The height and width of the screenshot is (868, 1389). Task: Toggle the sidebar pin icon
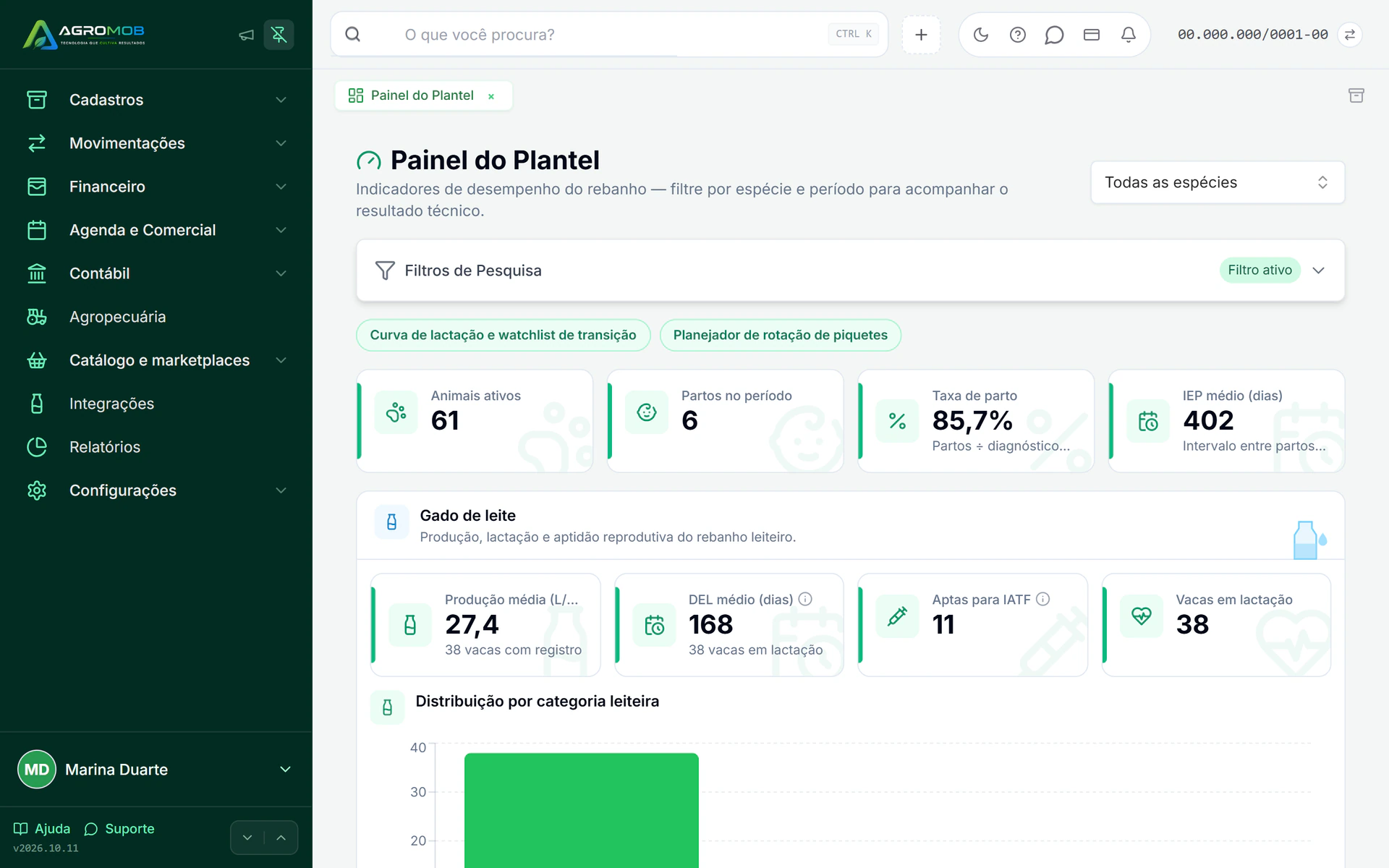pyautogui.click(x=279, y=35)
